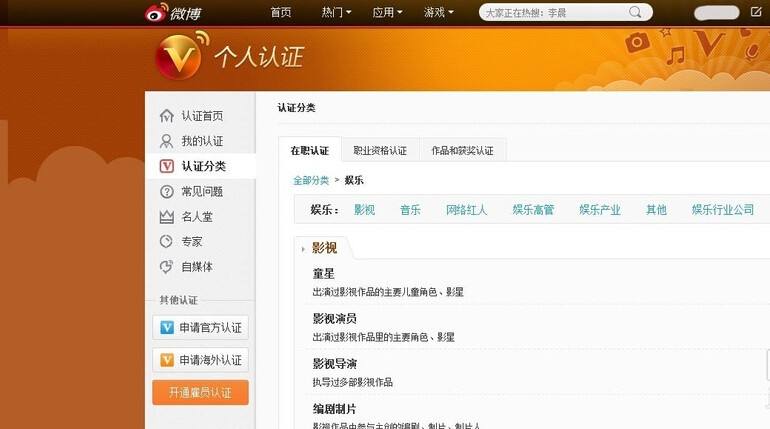This screenshot has width=770, height=429.
Task: Click the 网络红人 category link
Action: click(467, 210)
